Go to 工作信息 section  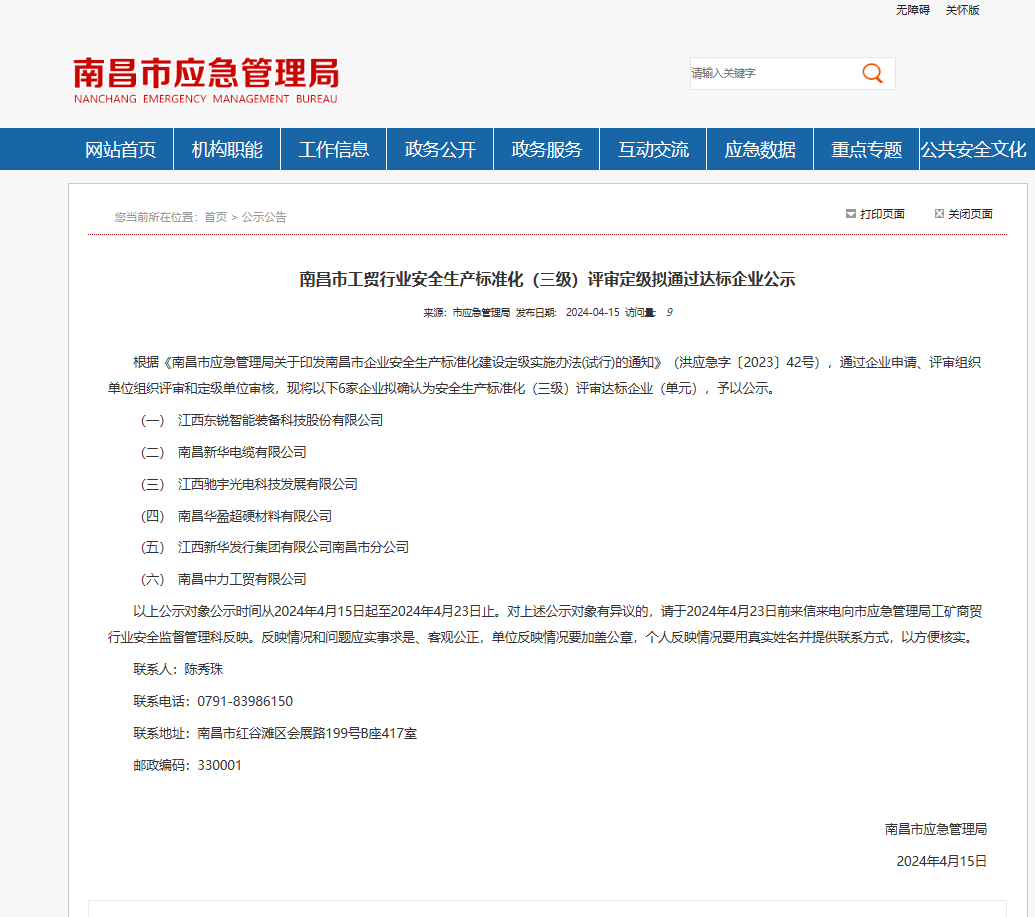coord(334,150)
